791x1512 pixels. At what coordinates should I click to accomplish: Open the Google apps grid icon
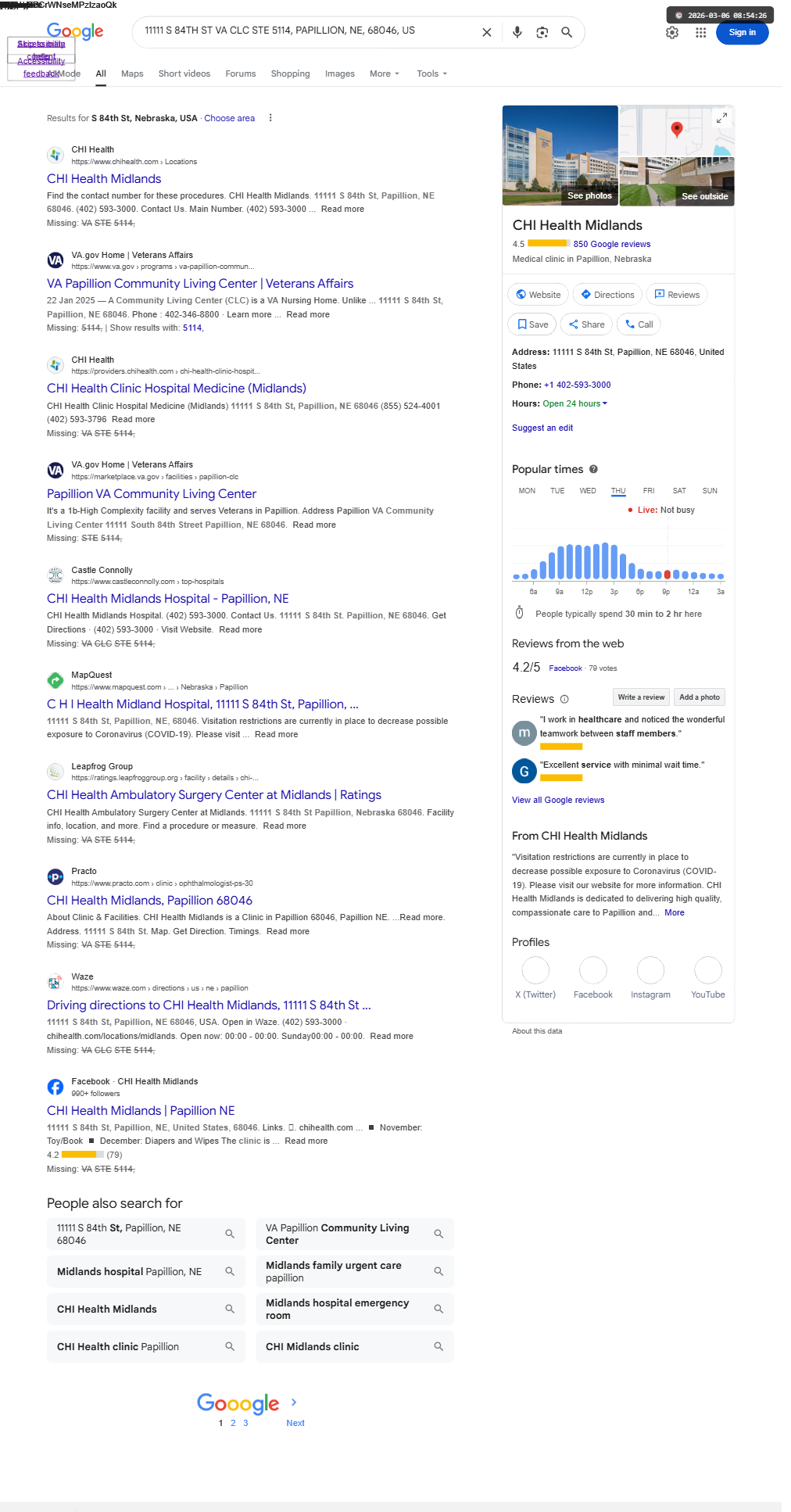tap(701, 33)
